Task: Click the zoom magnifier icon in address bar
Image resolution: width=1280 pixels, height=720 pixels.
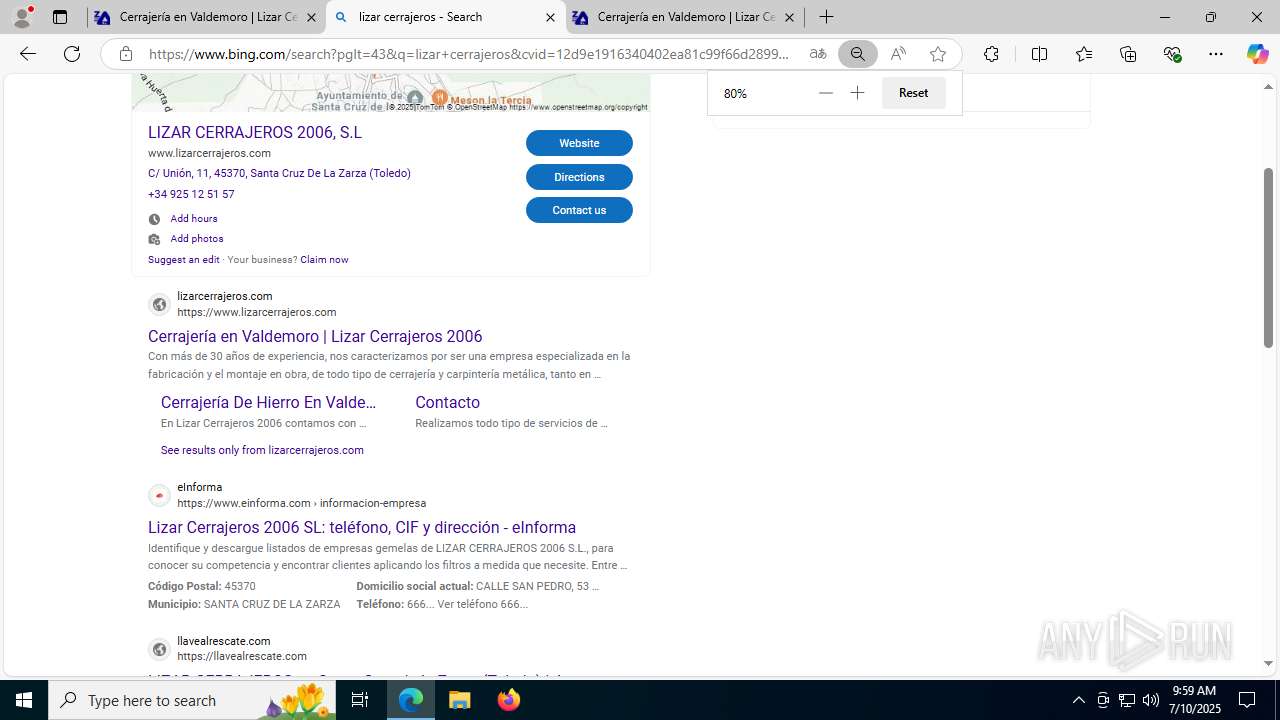Action: pyautogui.click(x=858, y=54)
